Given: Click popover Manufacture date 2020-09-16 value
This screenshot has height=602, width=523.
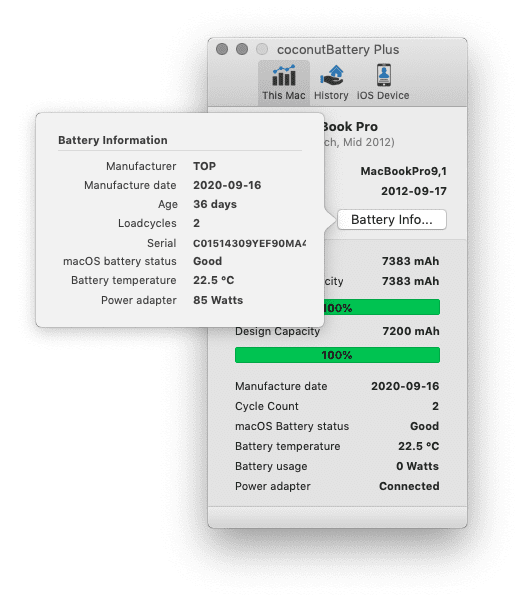Looking at the screenshot, I should [227, 185].
